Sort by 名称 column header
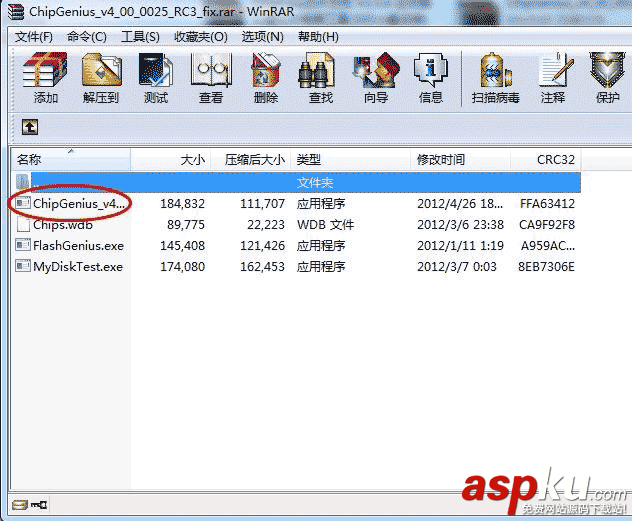632x521 pixels. 71,160
